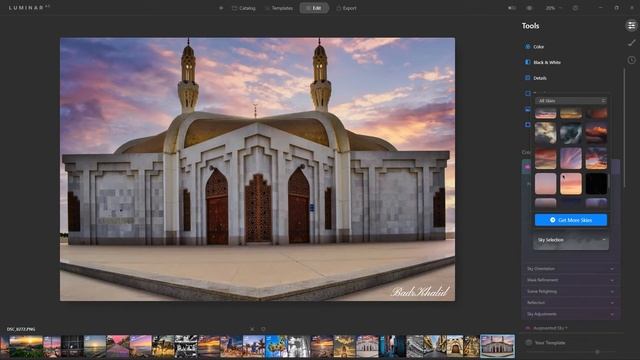
Task: Open the Sky Selection dropdown
Action: (571, 240)
